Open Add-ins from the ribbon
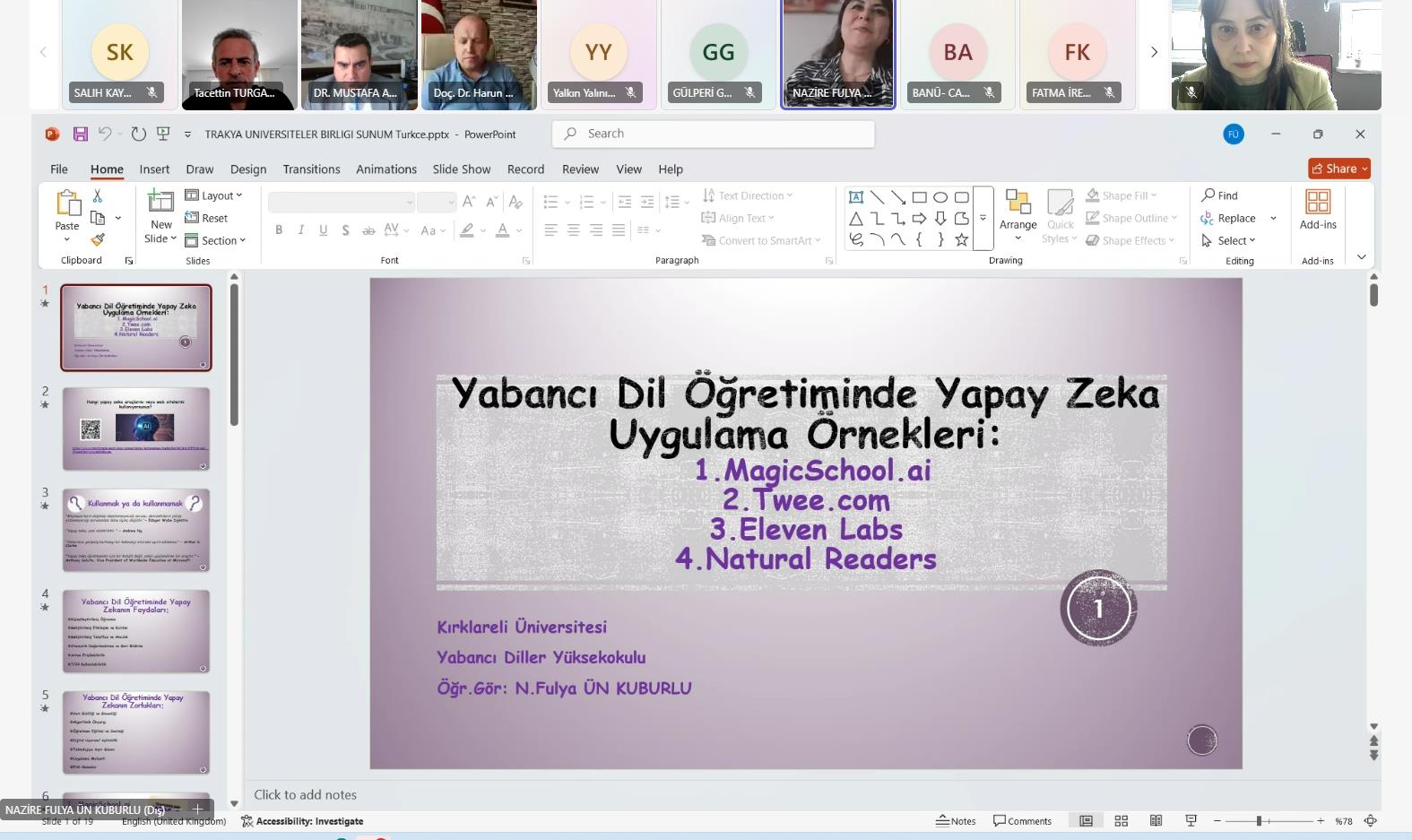Image resolution: width=1412 pixels, height=840 pixels. point(1318,211)
